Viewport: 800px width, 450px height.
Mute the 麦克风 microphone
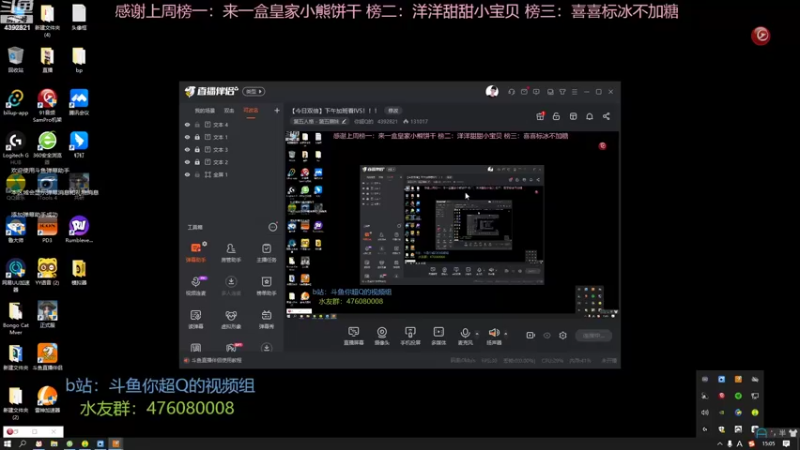coord(465,336)
